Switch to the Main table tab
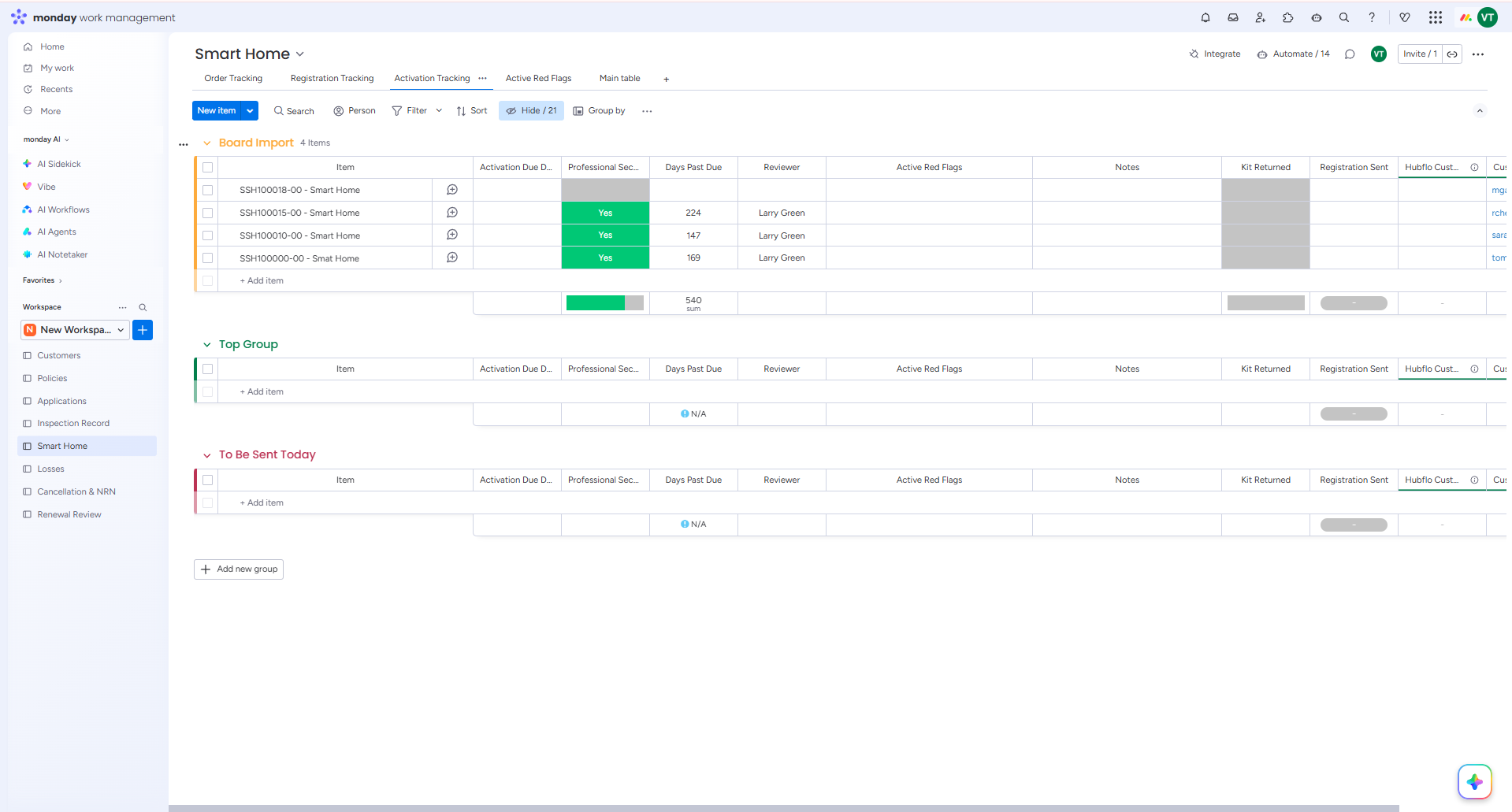Image resolution: width=1512 pixels, height=812 pixels. click(619, 78)
